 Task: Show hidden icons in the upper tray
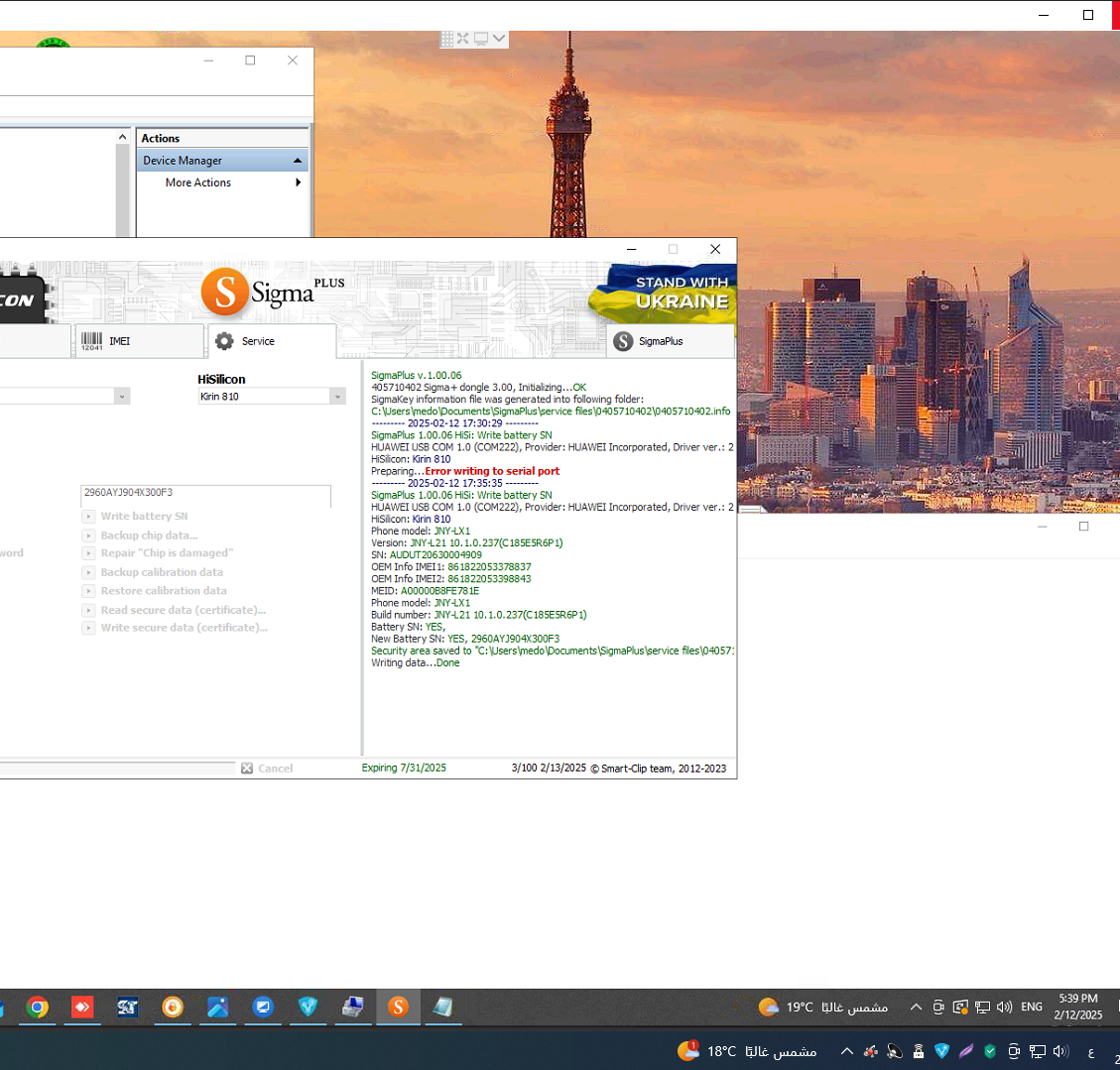(916, 1008)
